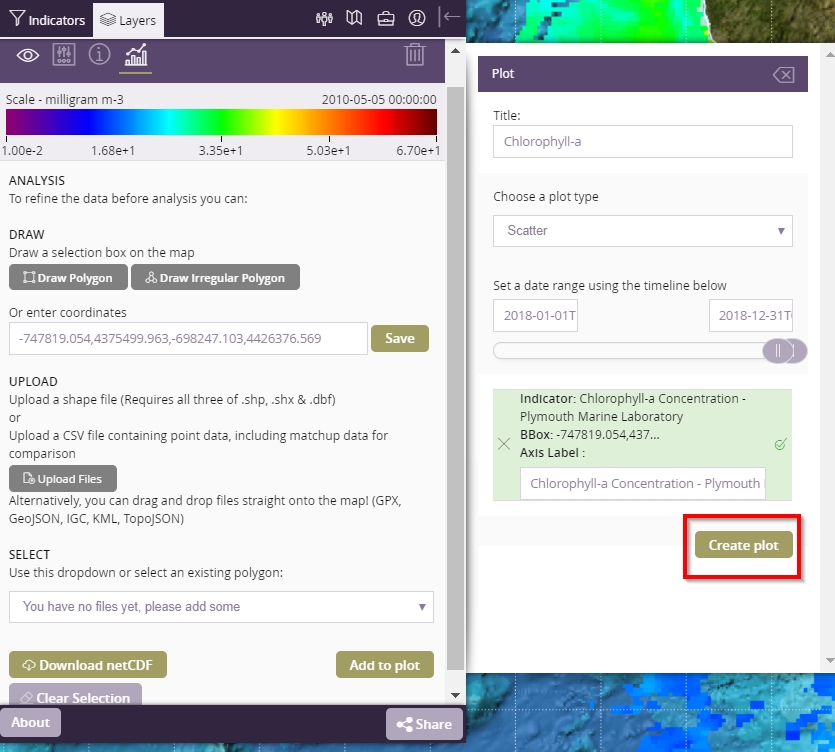Collapse the side panel with arrow icon
The width and height of the screenshot is (835, 752).
[449, 17]
